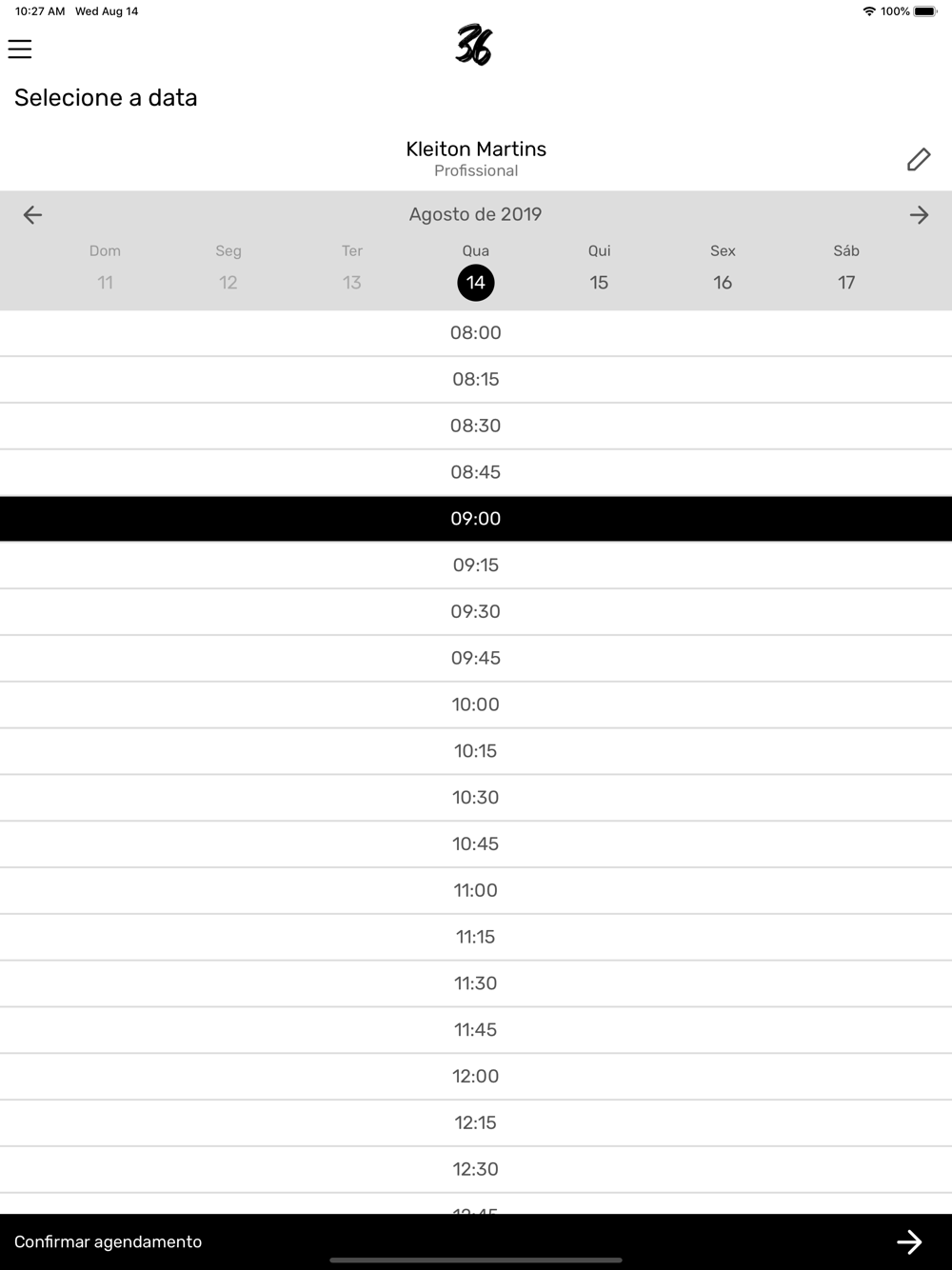This screenshot has height=1270, width=952.
Task: Tap Kleiton Martins professional name
Action: point(476,149)
